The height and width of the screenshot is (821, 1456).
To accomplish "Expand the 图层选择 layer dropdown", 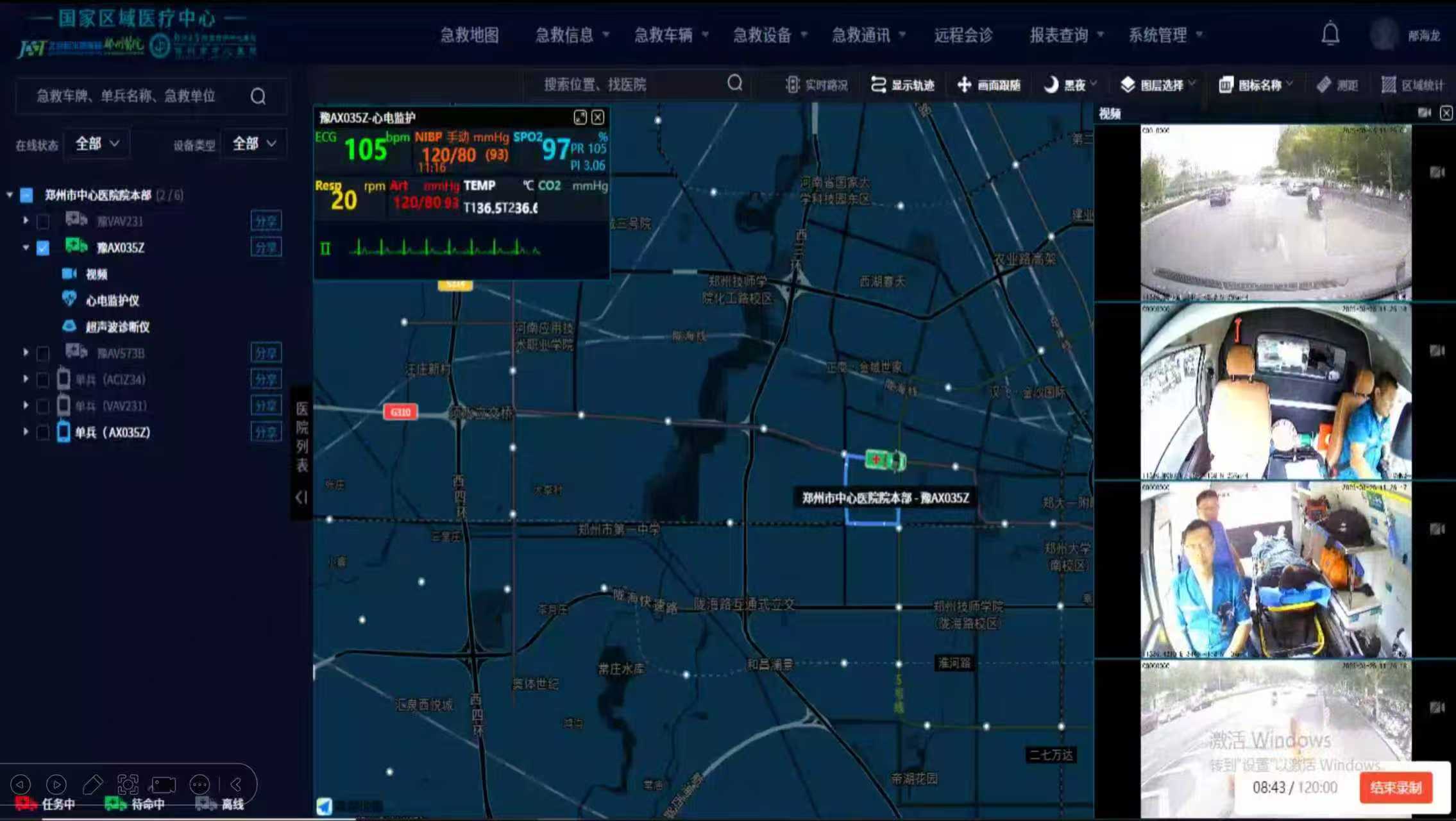I will (x=1158, y=85).
